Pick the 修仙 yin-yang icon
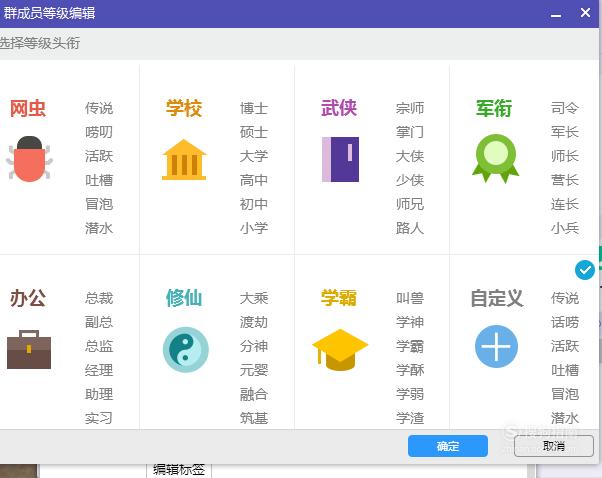 pyautogui.click(x=186, y=349)
